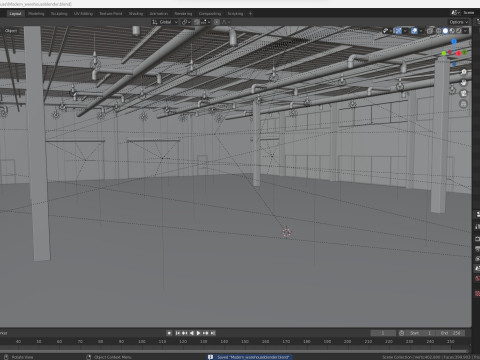480x360 pixels.
Task: Open the Animation workspace tab
Action: click(x=159, y=14)
